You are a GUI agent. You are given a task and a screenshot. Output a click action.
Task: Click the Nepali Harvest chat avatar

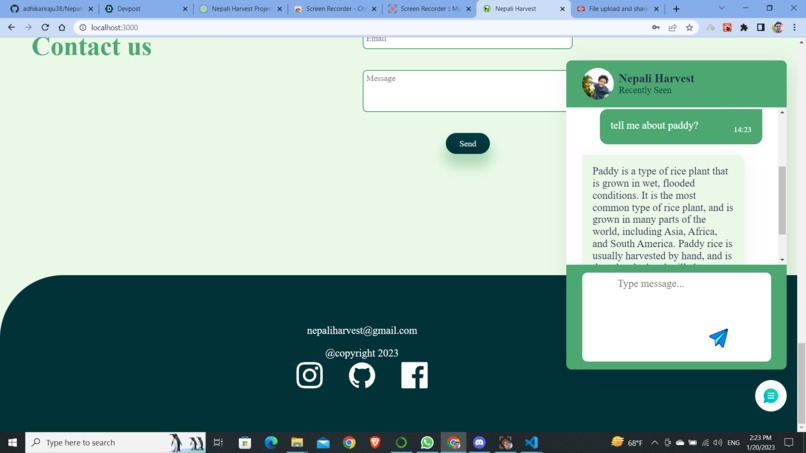(x=597, y=83)
